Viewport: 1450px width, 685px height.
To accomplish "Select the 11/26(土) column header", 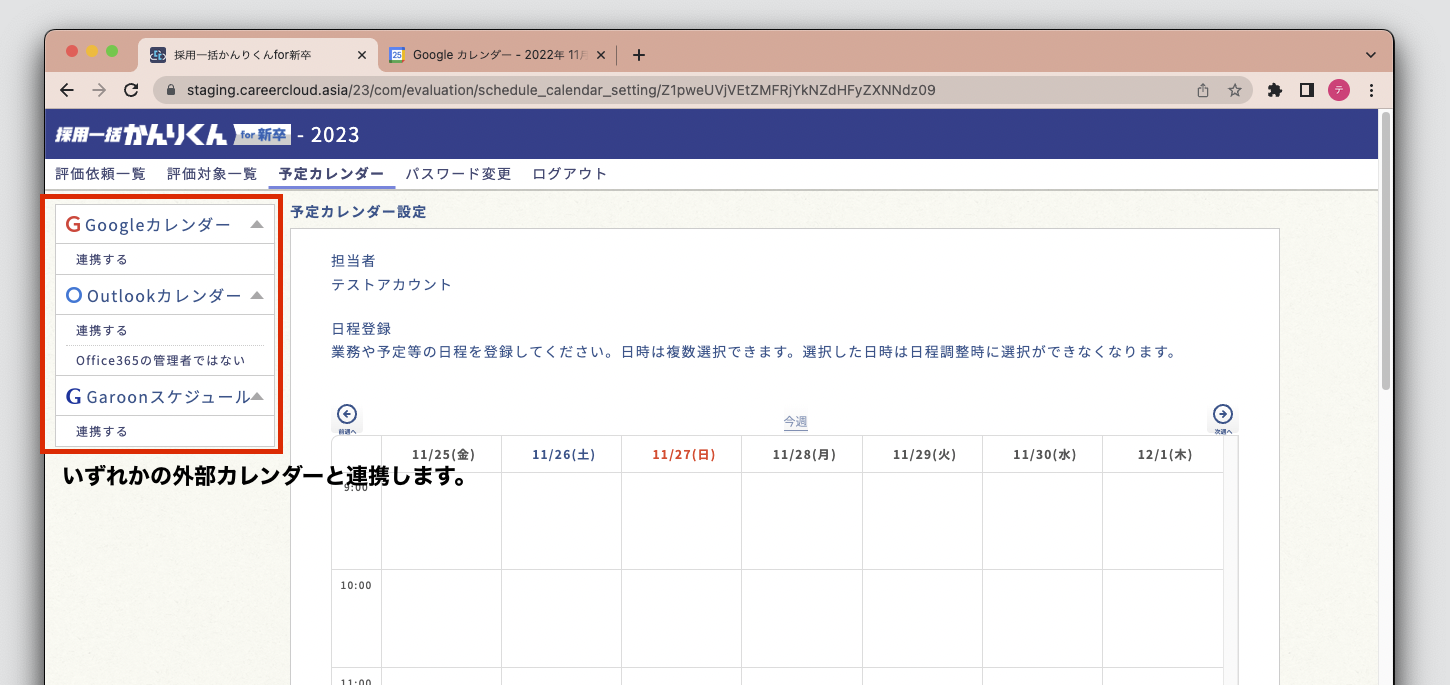I will click(563, 454).
